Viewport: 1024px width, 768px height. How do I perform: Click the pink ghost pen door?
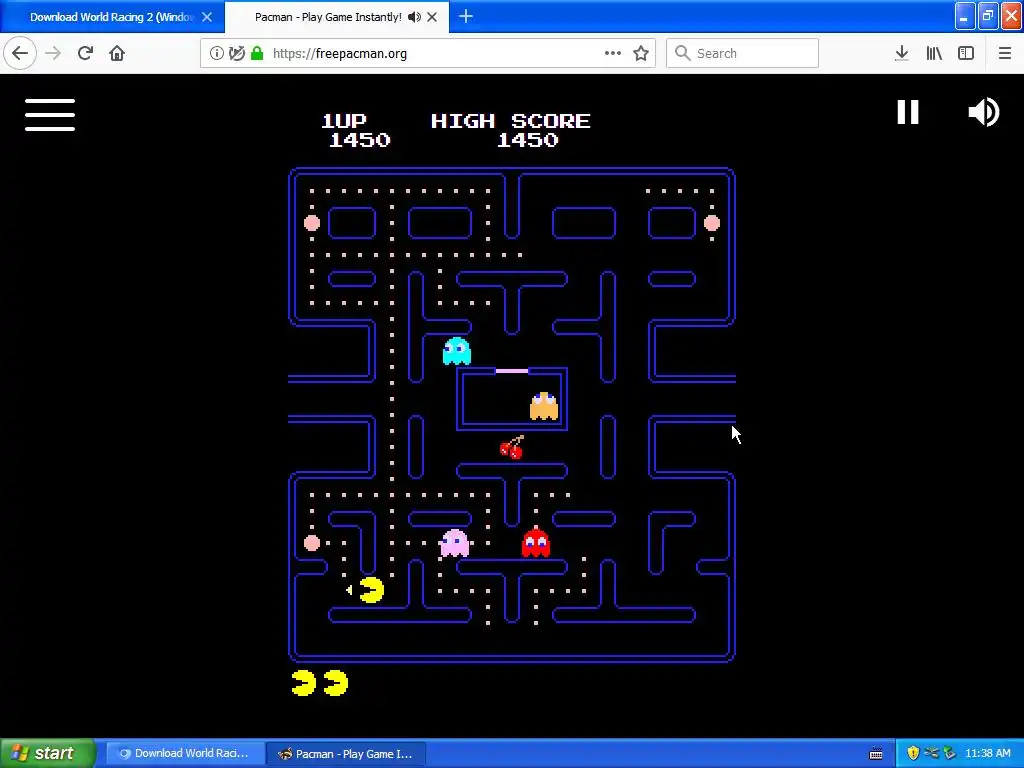512,371
